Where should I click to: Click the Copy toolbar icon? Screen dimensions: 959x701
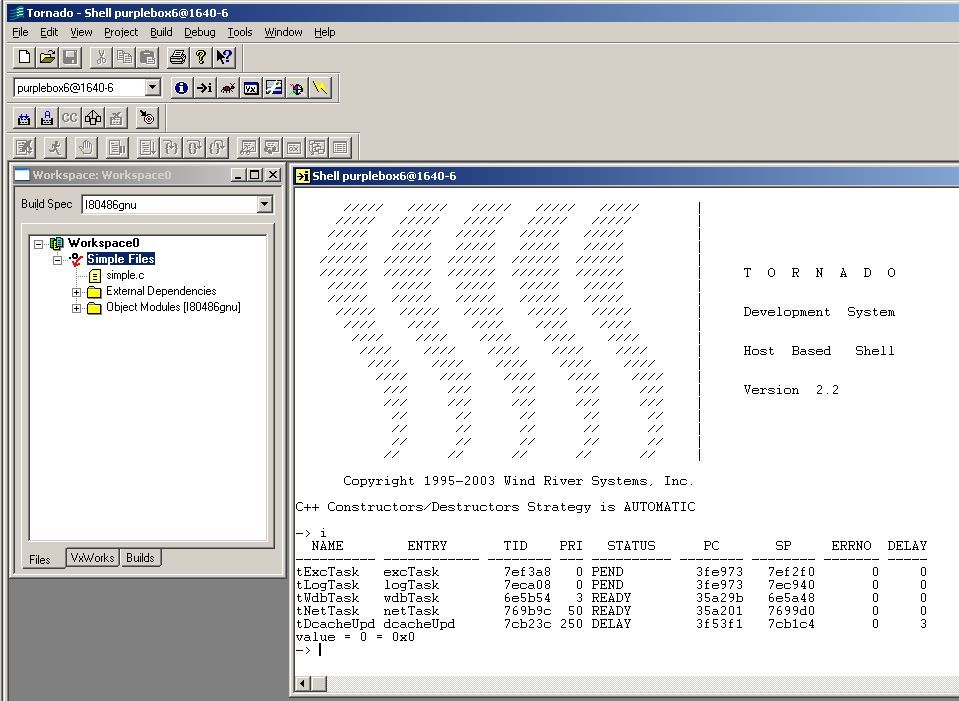(x=123, y=57)
